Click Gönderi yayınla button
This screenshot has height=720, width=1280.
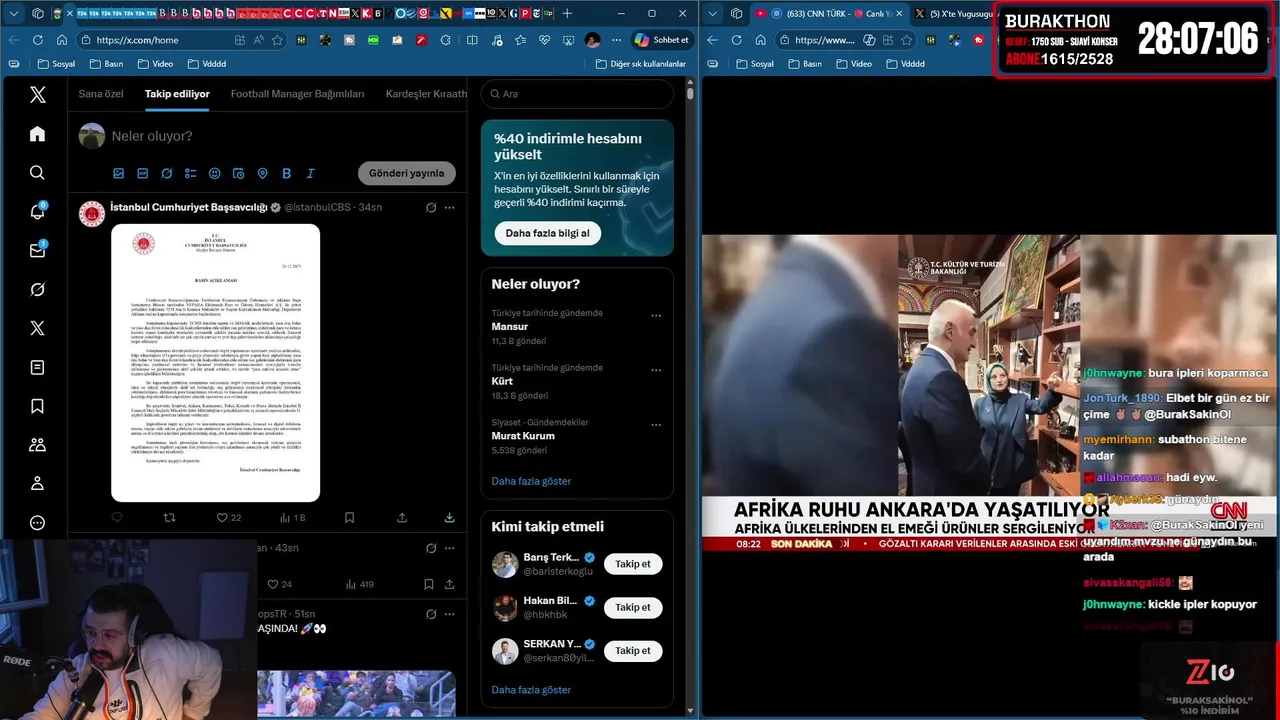point(406,173)
